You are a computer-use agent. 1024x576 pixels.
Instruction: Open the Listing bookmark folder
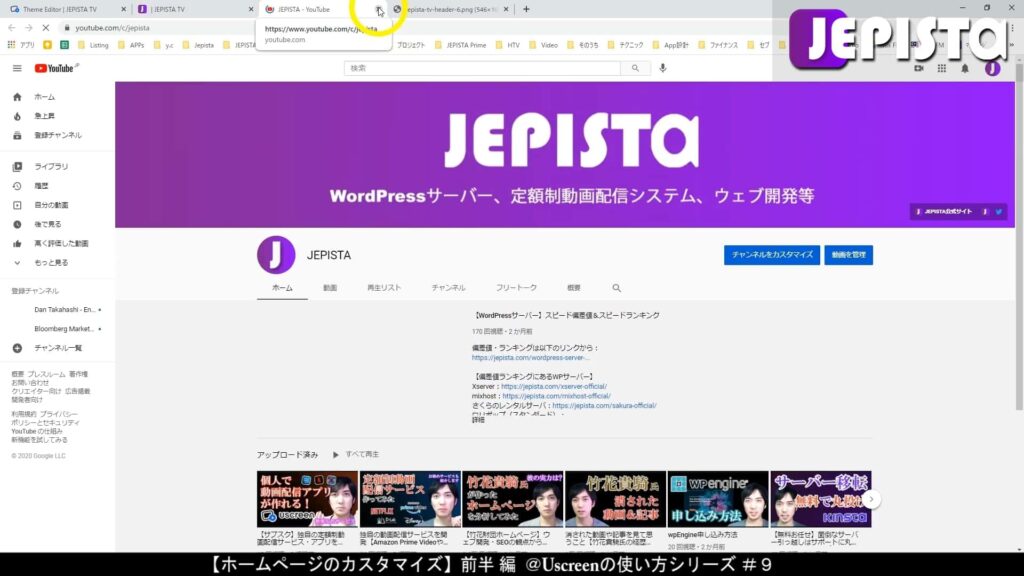(x=93, y=45)
